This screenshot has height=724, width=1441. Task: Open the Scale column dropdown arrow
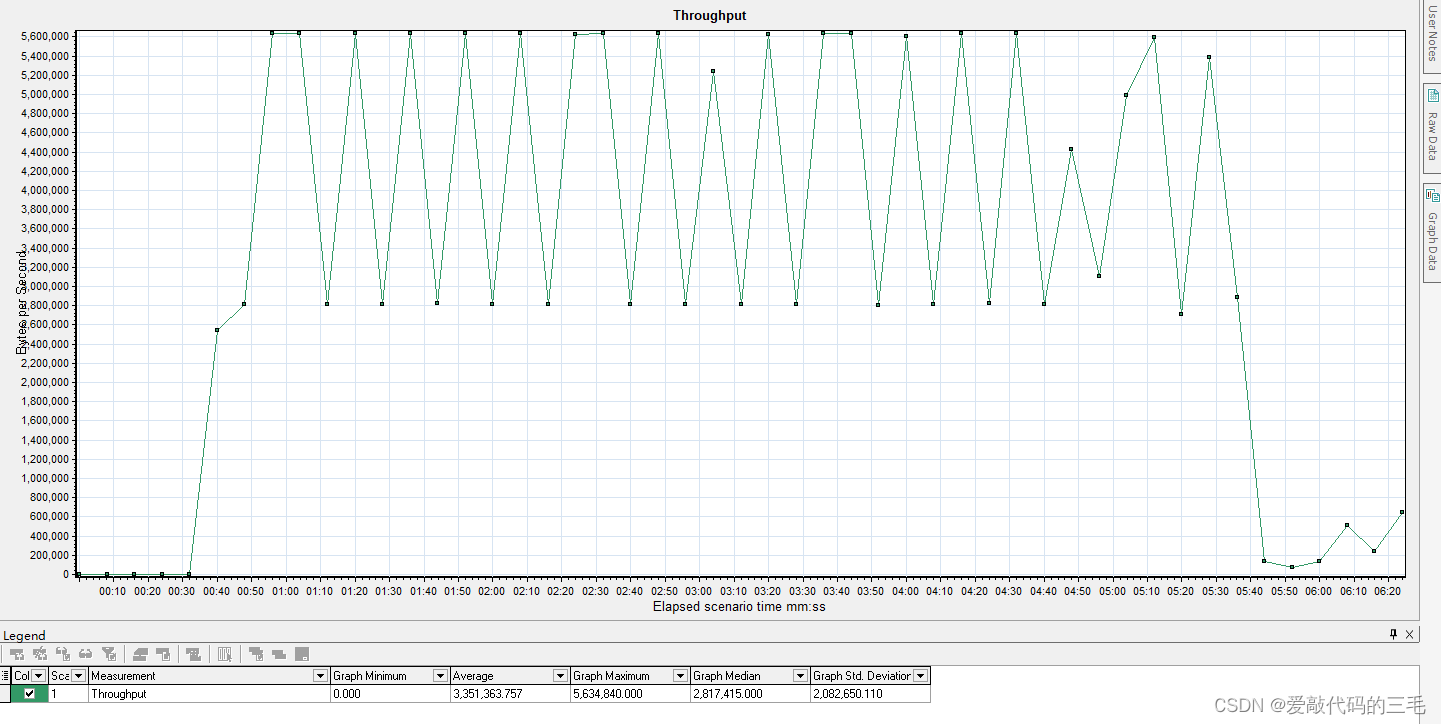78,675
